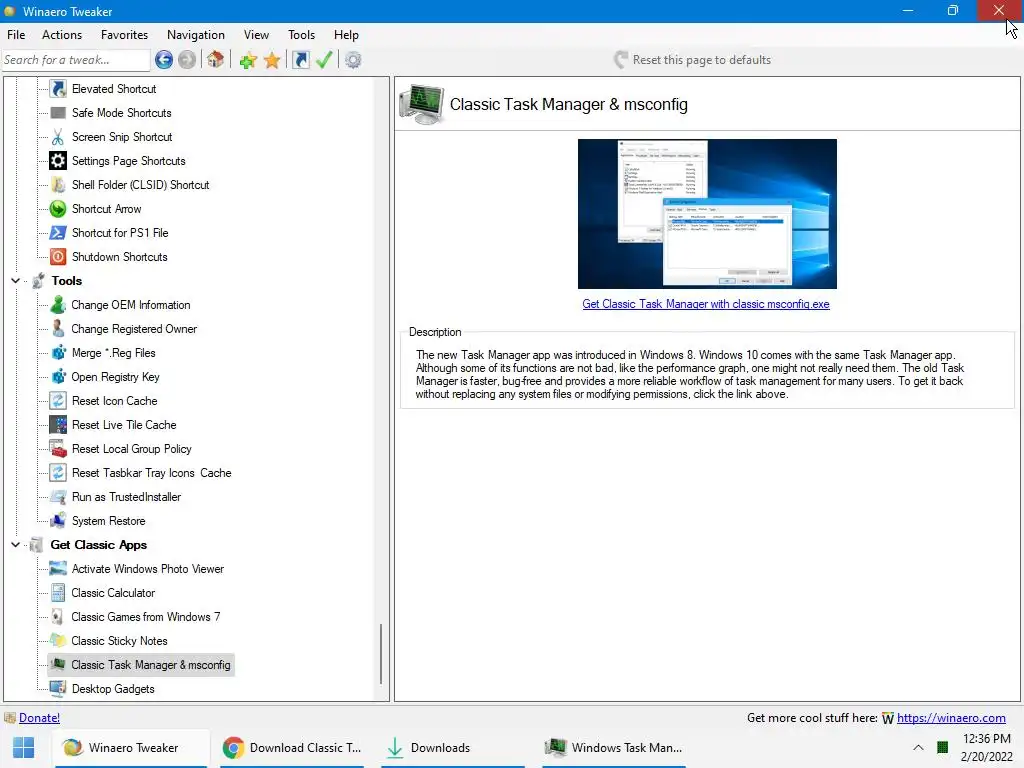Screen dimensions: 1024x768
Task: Click the Donate! link
Action: 39,718
